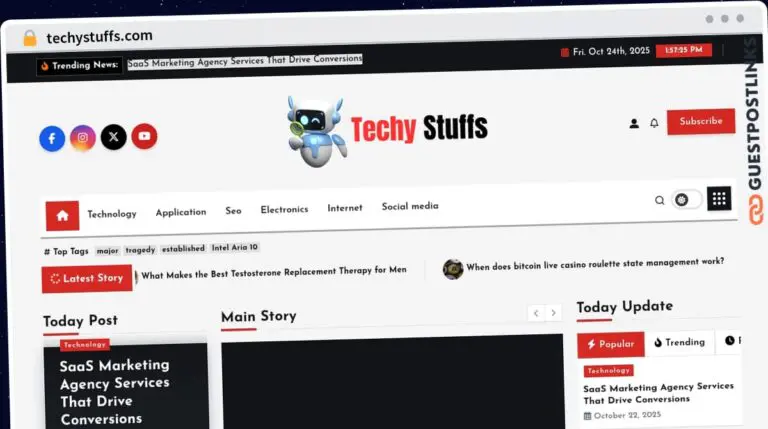Click Technology tag in Today Update

pos(608,371)
